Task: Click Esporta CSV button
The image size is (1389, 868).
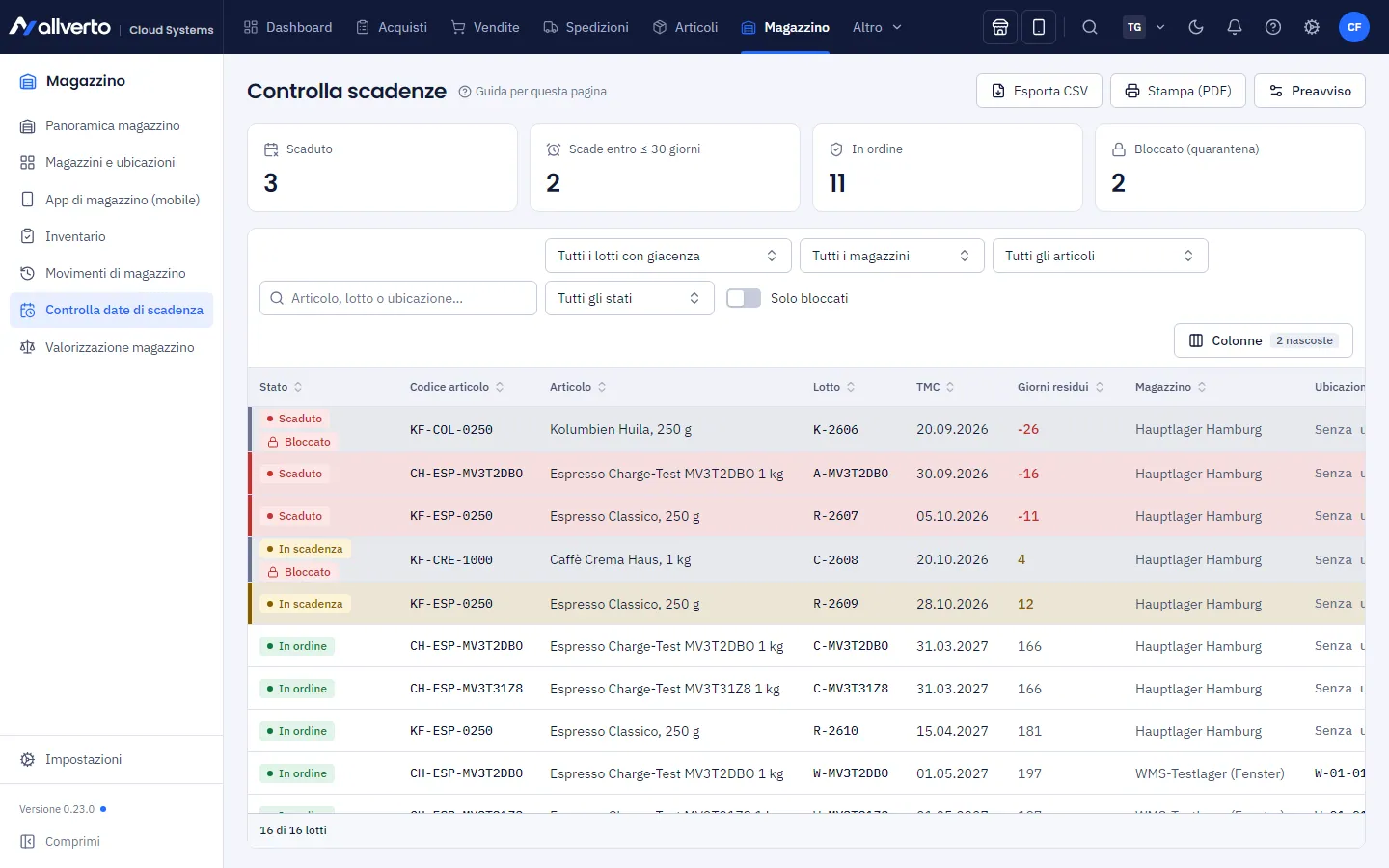Action: (1039, 91)
